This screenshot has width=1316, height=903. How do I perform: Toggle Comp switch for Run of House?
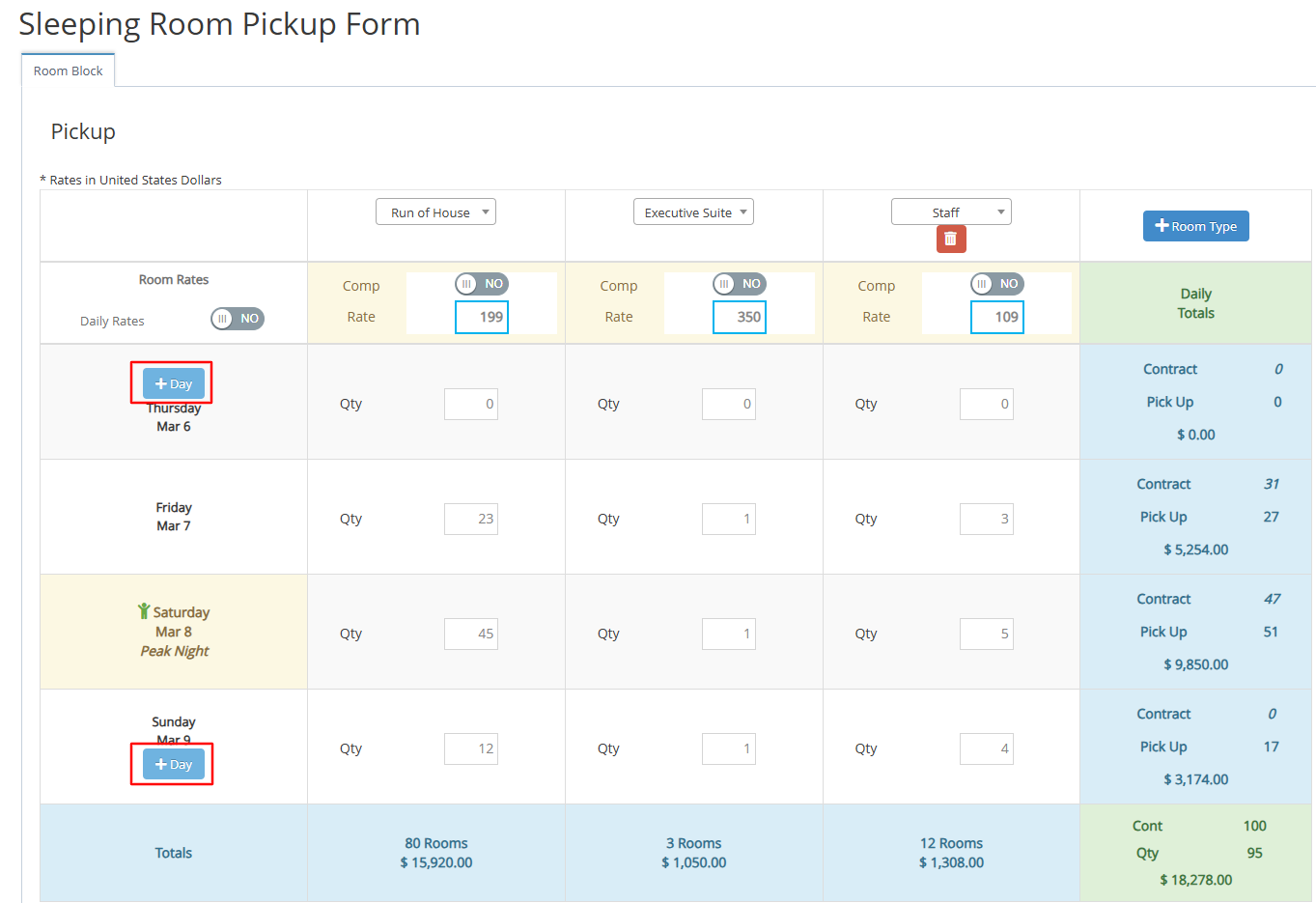pyautogui.click(x=482, y=284)
